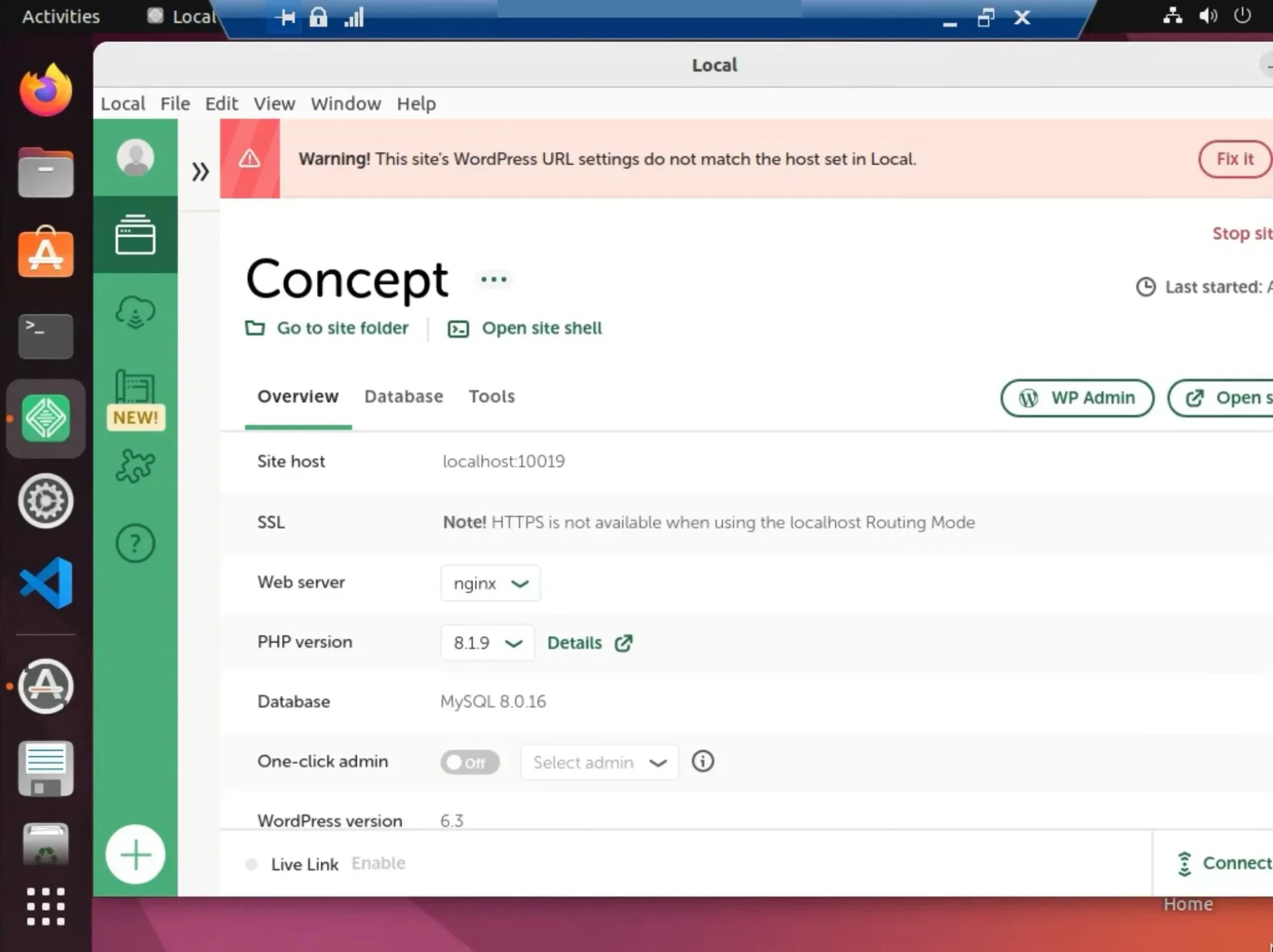Viewport: 1273px width, 952px height.
Task: Open Software Updater in the dock
Action: 45,686
